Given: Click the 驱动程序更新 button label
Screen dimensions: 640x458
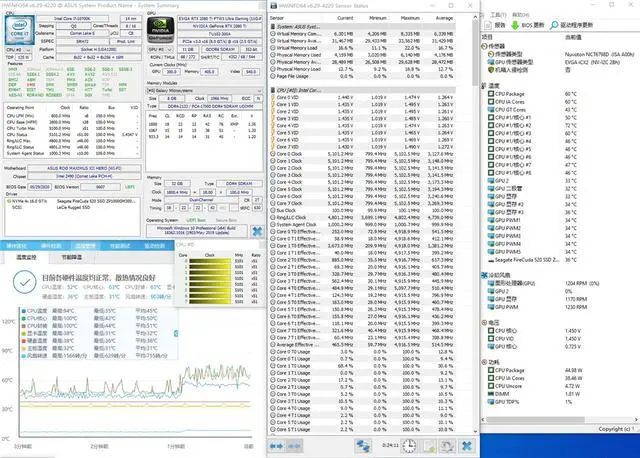Looking at the screenshot, I should [x=576, y=25].
